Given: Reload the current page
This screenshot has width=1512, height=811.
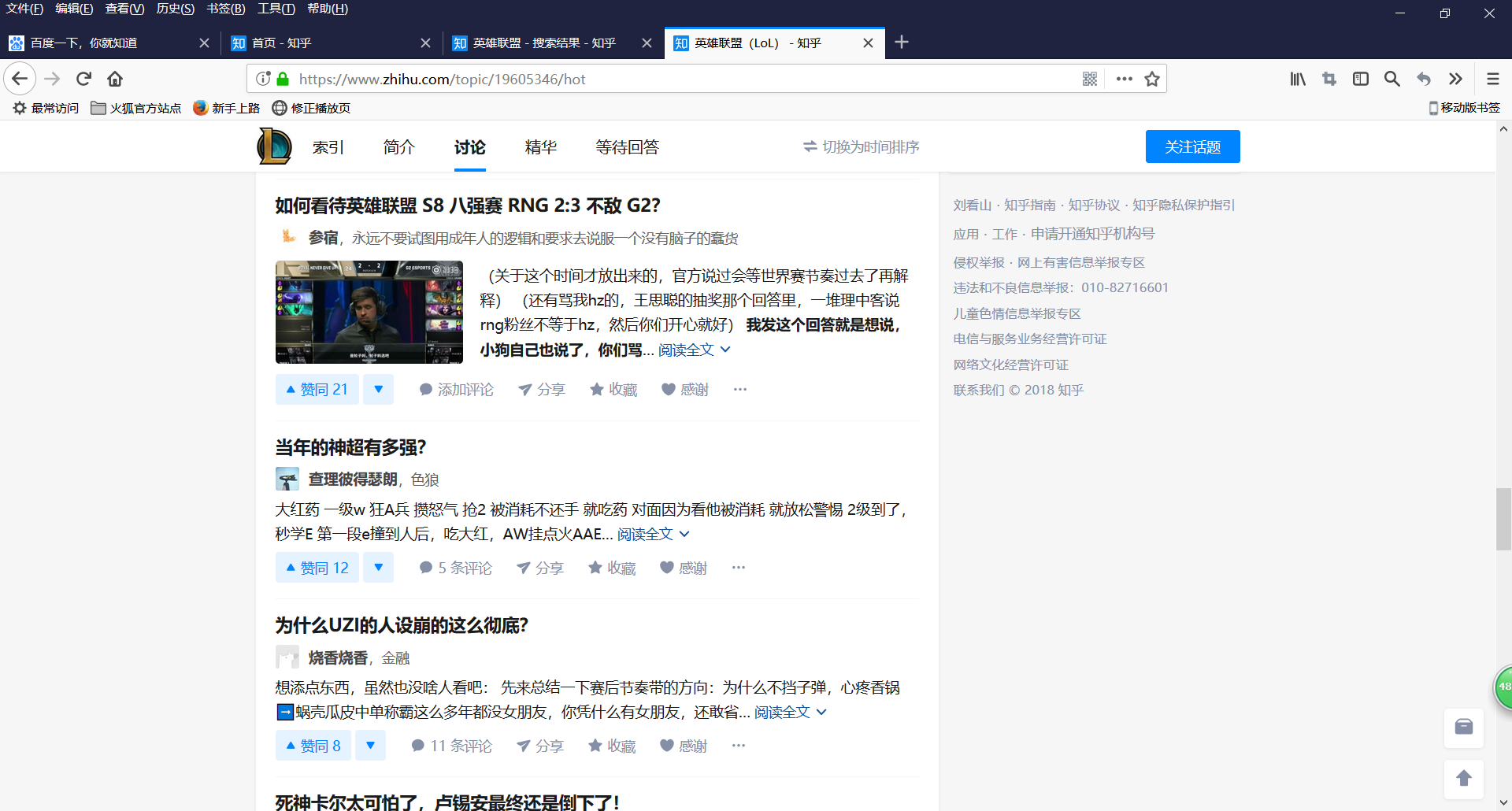Looking at the screenshot, I should point(83,79).
